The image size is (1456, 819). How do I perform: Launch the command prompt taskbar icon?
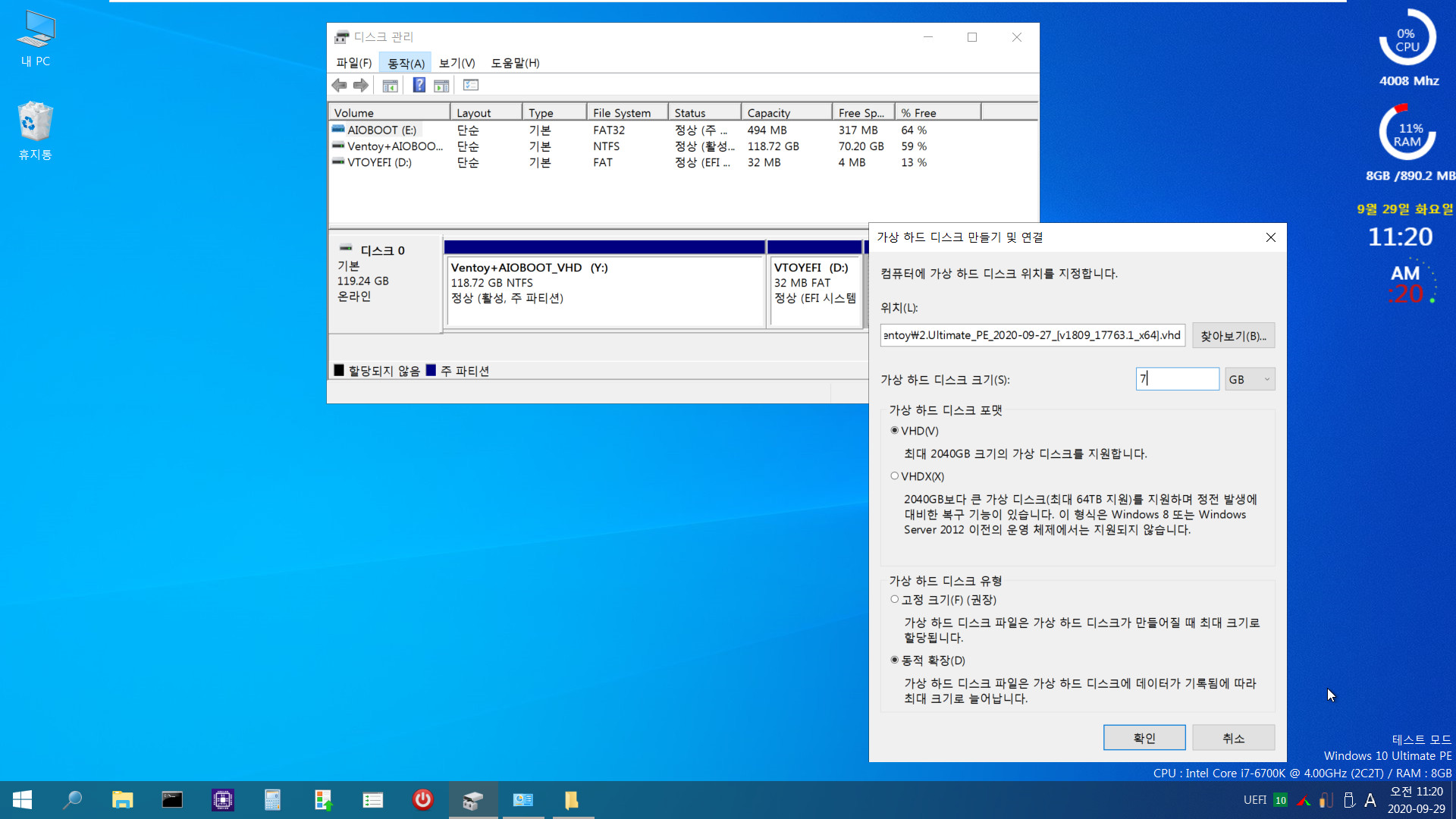172,800
